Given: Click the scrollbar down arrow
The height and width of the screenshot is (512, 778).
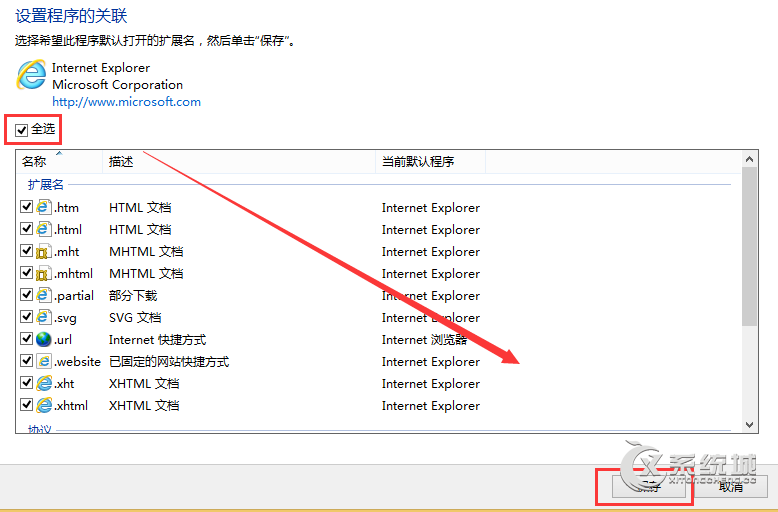Looking at the screenshot, I should (749, 425).
